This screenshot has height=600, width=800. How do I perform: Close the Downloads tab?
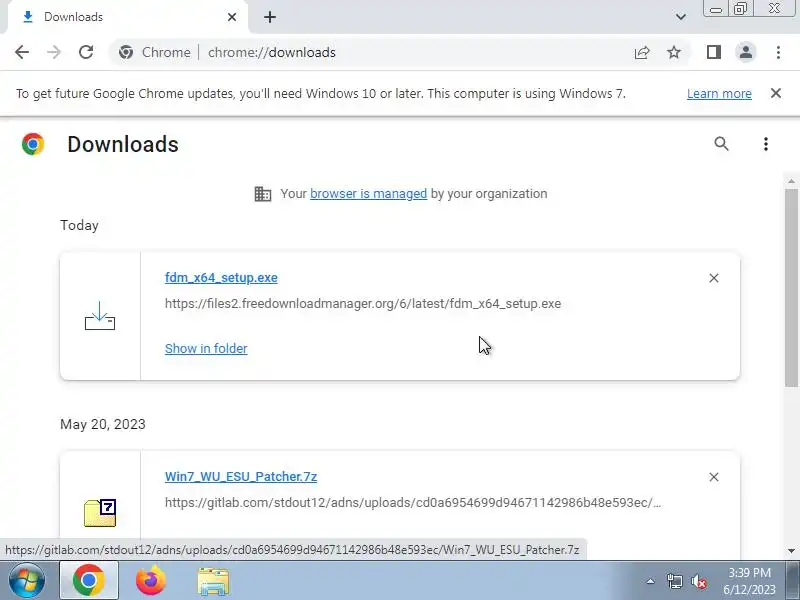point(232,17)
